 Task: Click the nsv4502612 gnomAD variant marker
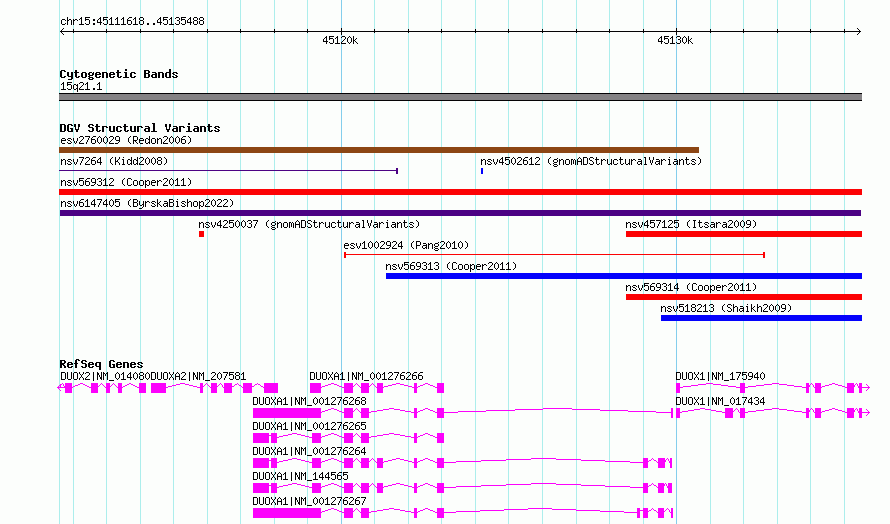coord(482,171)
